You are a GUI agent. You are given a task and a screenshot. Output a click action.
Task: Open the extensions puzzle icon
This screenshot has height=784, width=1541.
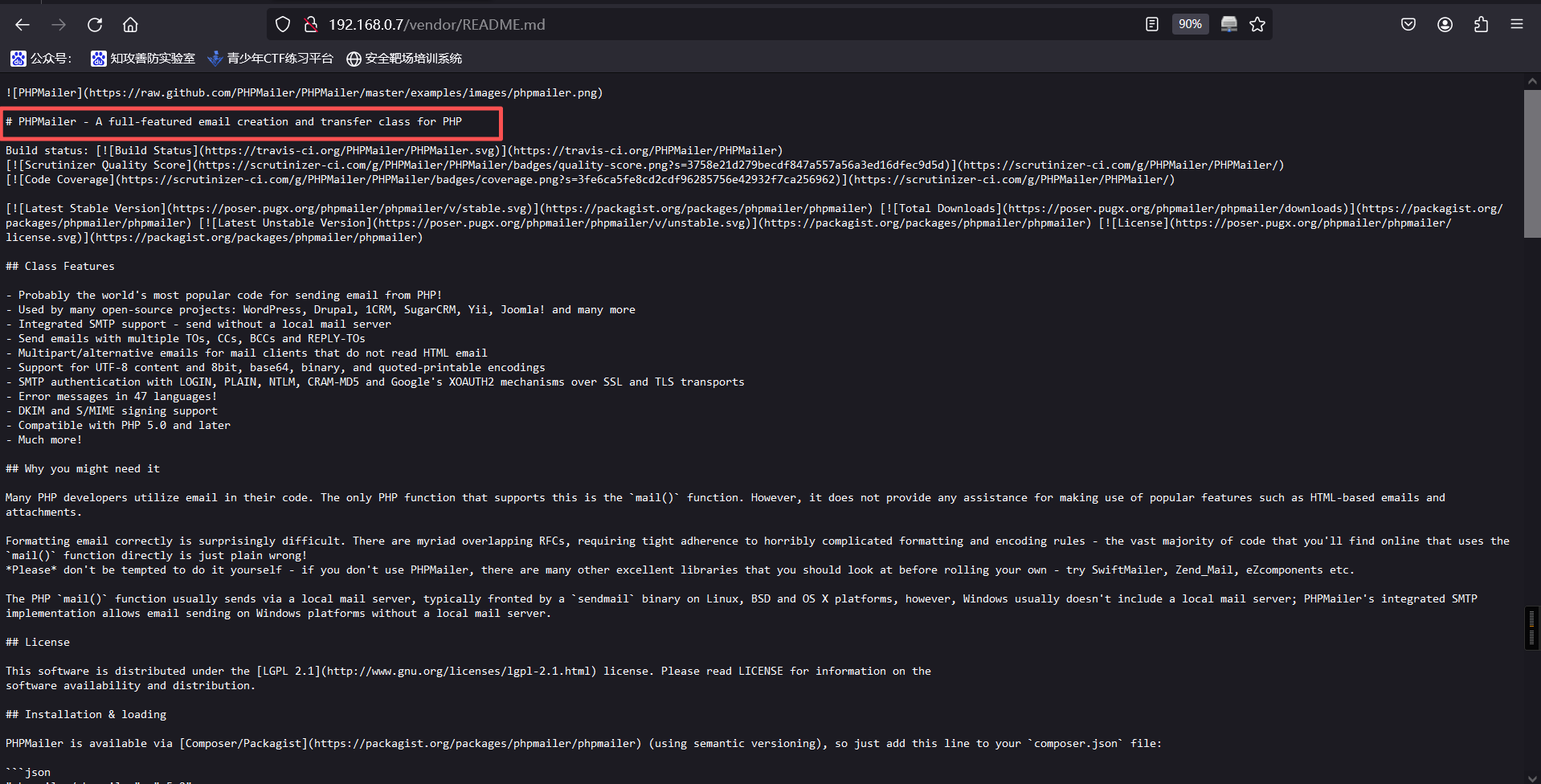tap(1481, 25)
